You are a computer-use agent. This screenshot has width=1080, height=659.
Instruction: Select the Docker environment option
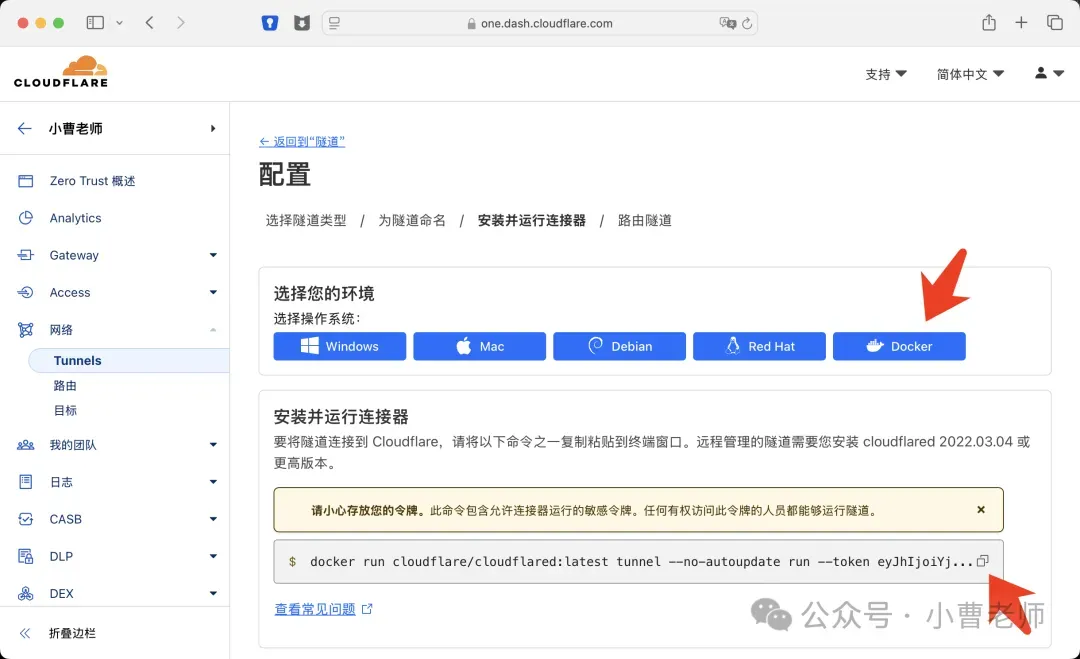(x=898, y=346)
